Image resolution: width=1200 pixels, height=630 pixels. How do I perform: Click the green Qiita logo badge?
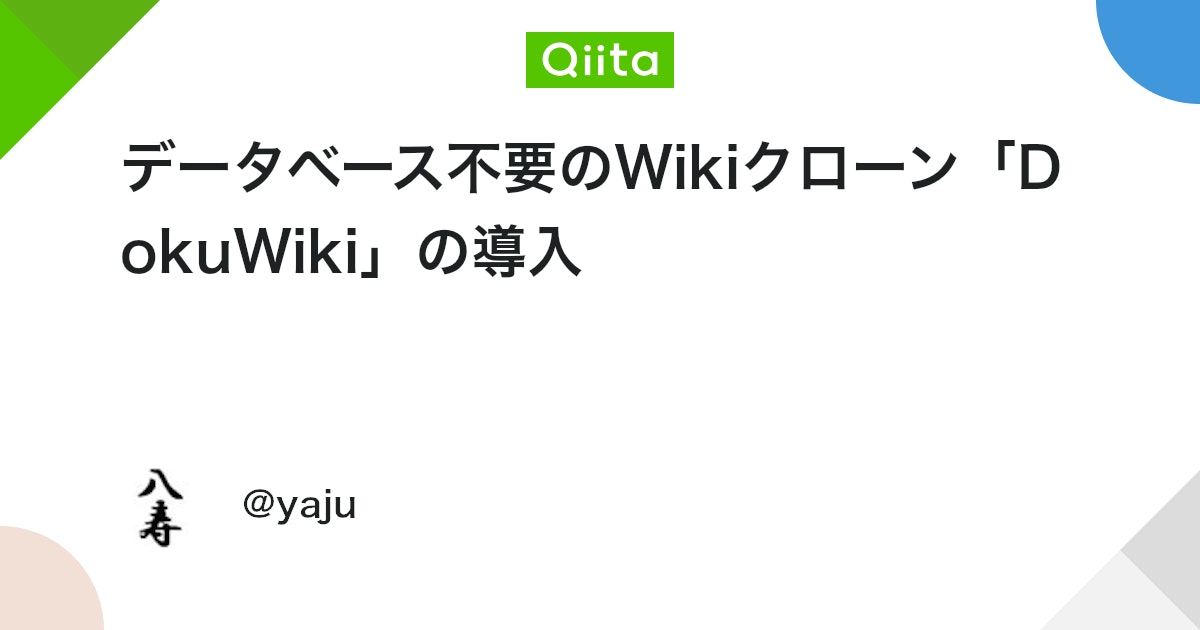coord(600,60)
